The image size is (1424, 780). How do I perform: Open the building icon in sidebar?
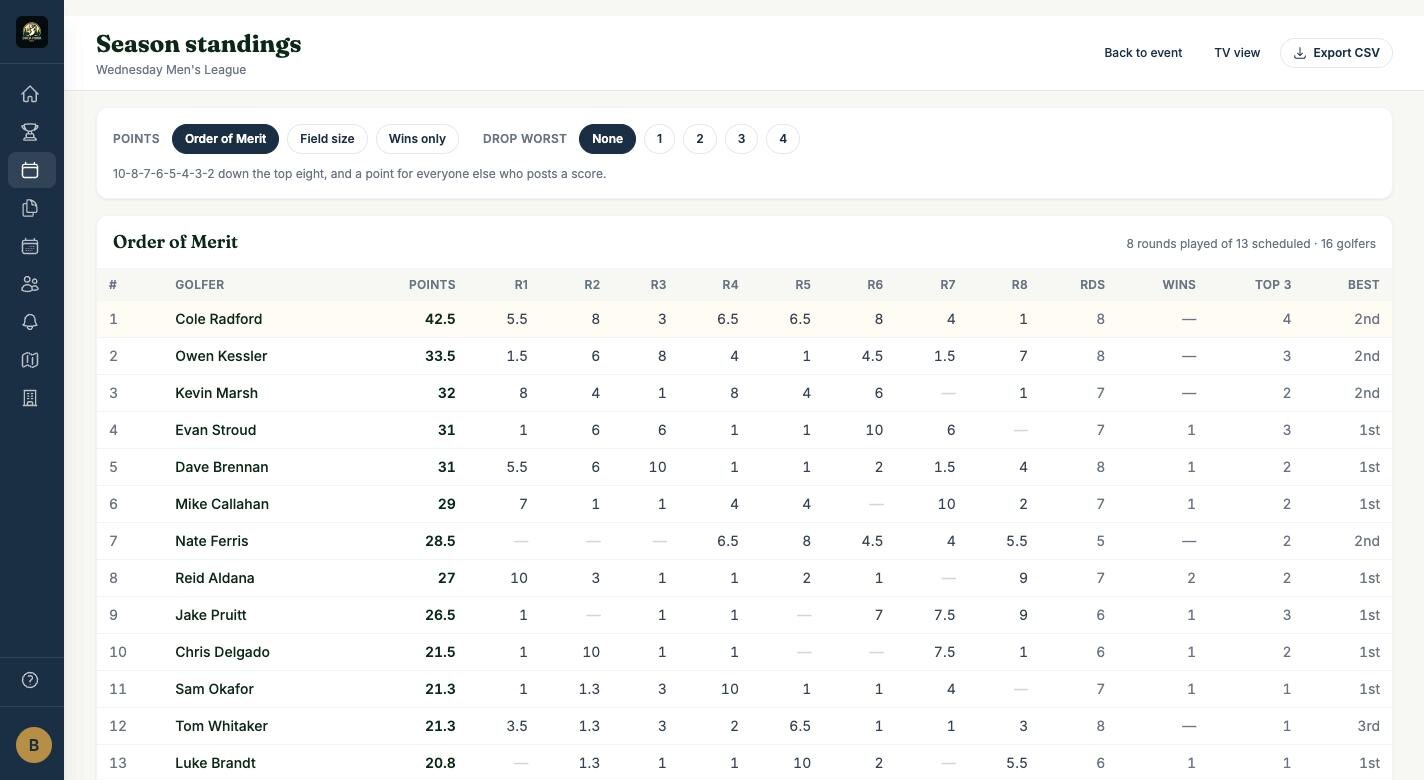click(30, 398)
